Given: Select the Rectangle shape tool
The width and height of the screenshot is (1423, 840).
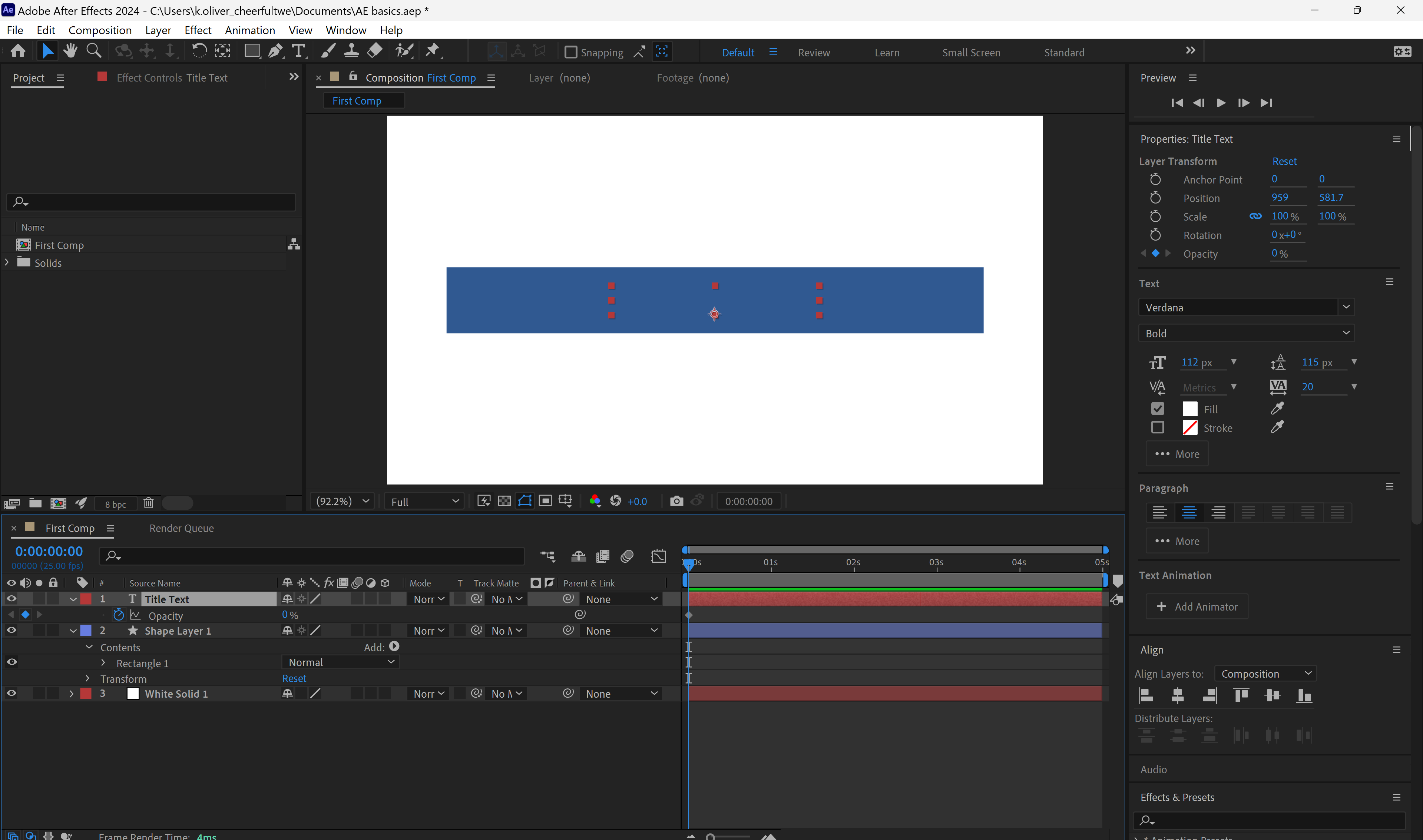Looking at the screenshot, I should (x=251, y=50).
